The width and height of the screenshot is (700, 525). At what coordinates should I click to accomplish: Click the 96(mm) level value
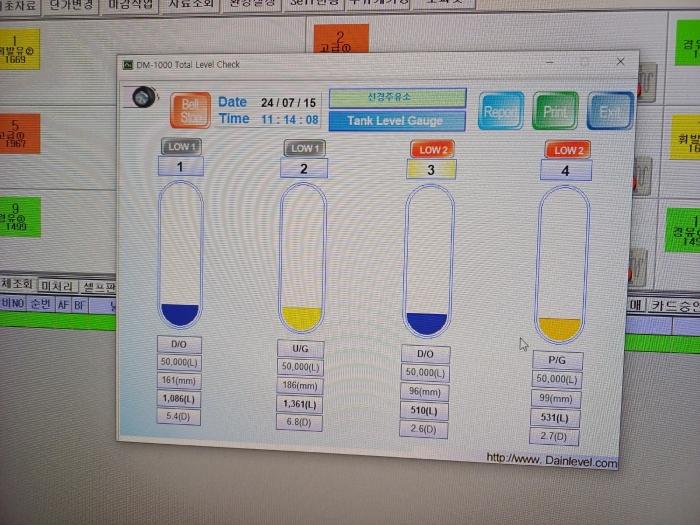click(x=425, y=392)
